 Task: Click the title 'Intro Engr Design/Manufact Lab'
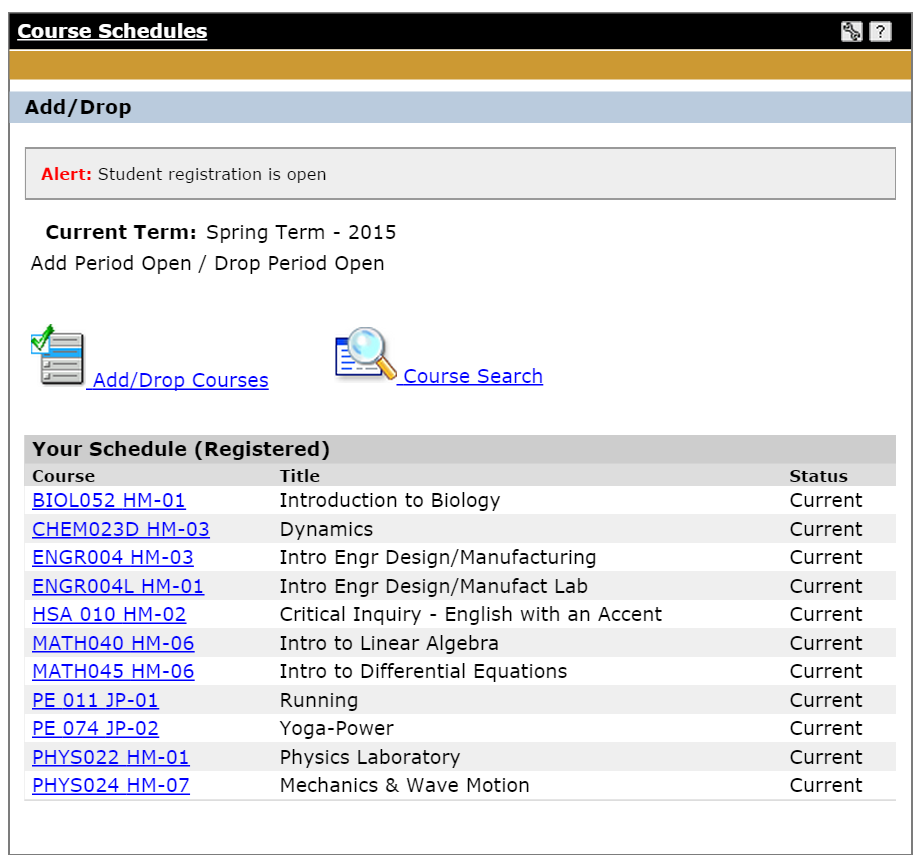434,587
